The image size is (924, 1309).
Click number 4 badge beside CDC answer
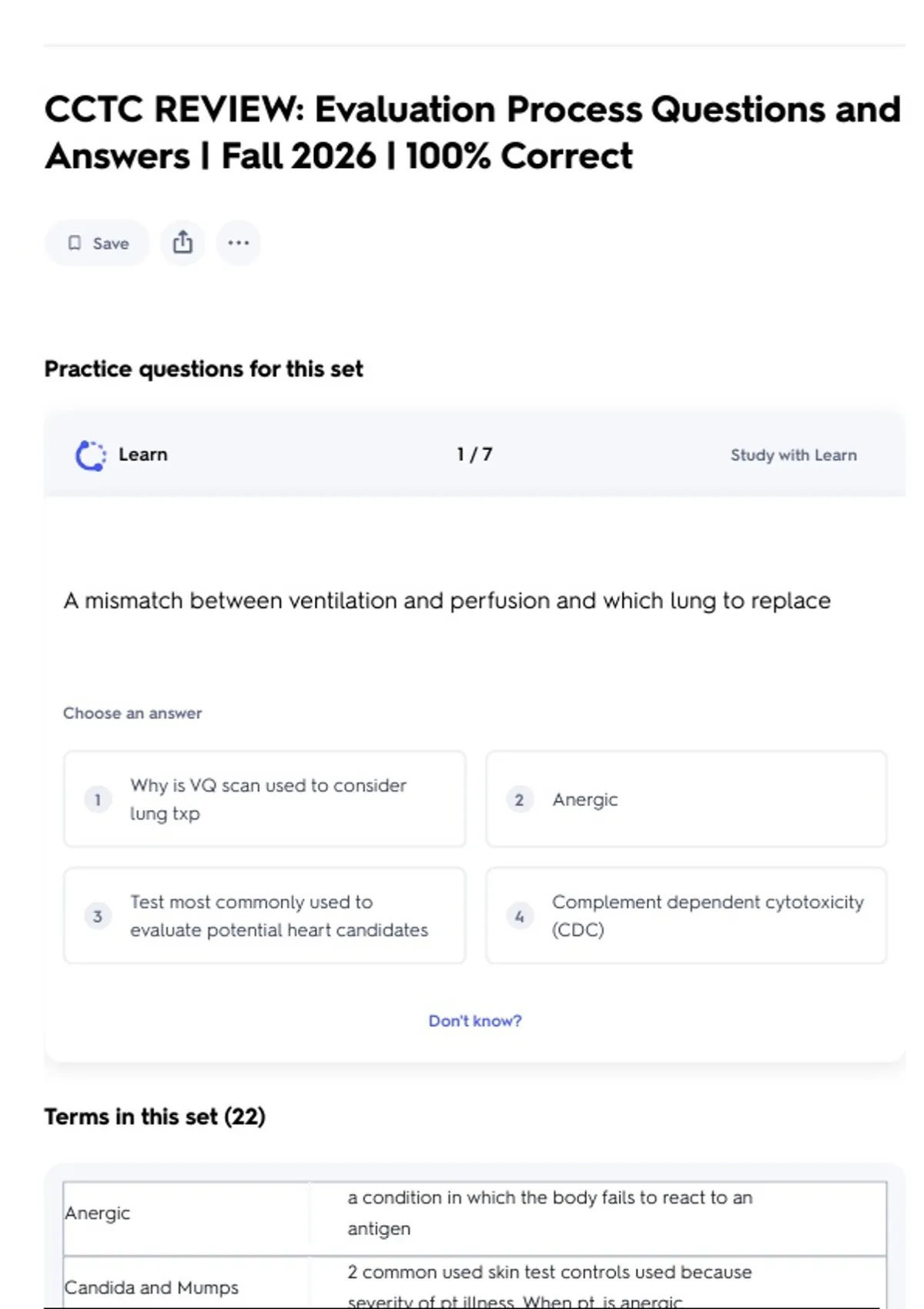pos(519,916)
